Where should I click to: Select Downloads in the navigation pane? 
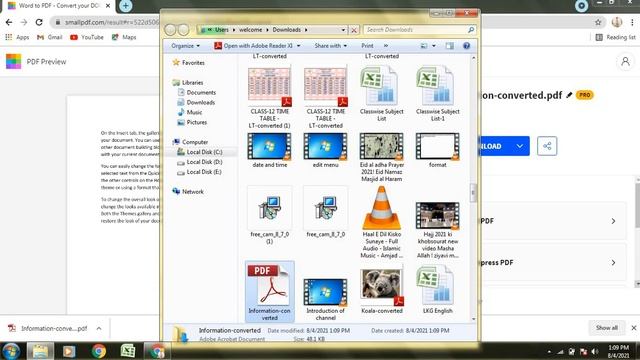[196, 102]
